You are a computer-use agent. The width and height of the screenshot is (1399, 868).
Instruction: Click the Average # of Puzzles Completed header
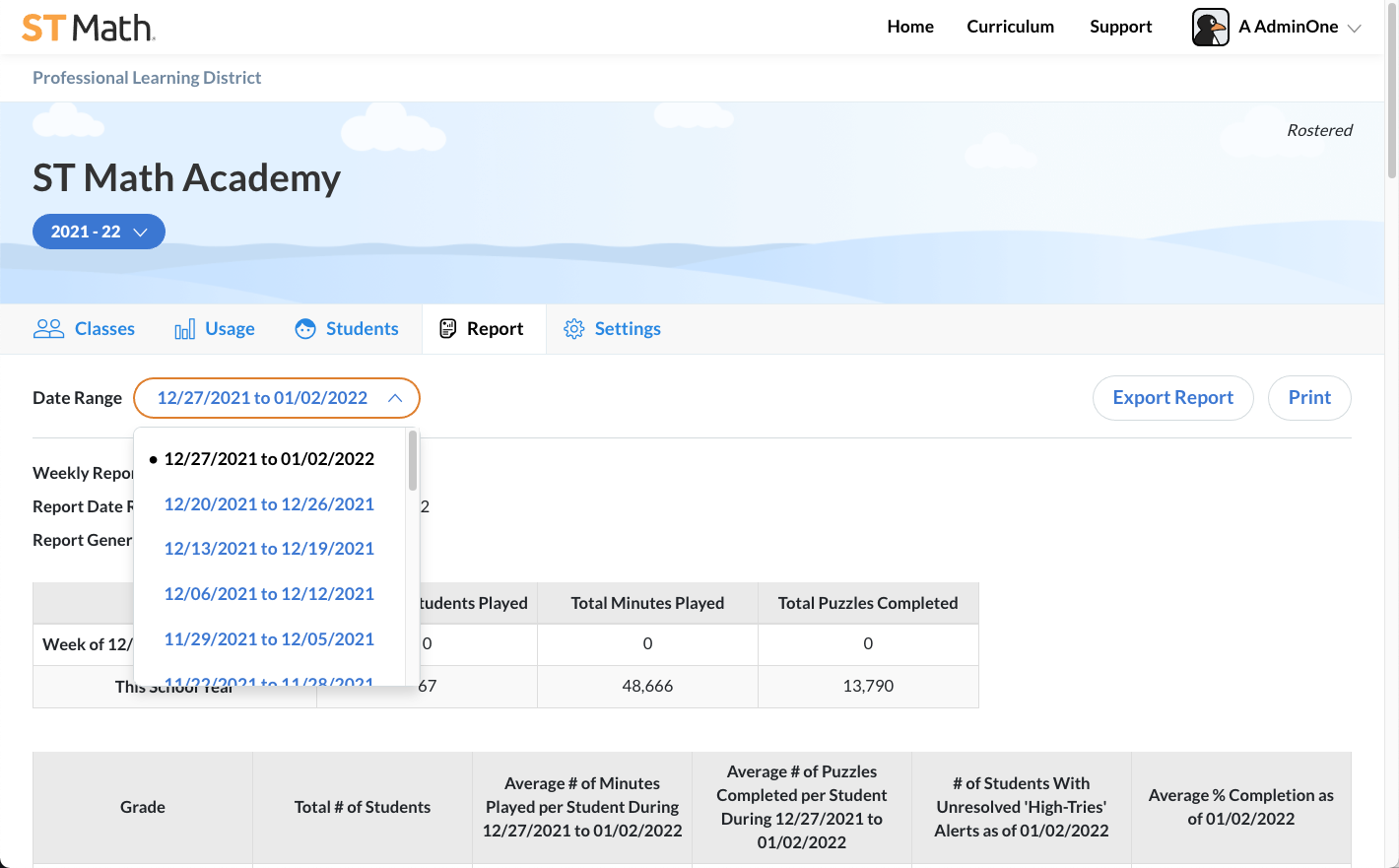coord(802,807)
